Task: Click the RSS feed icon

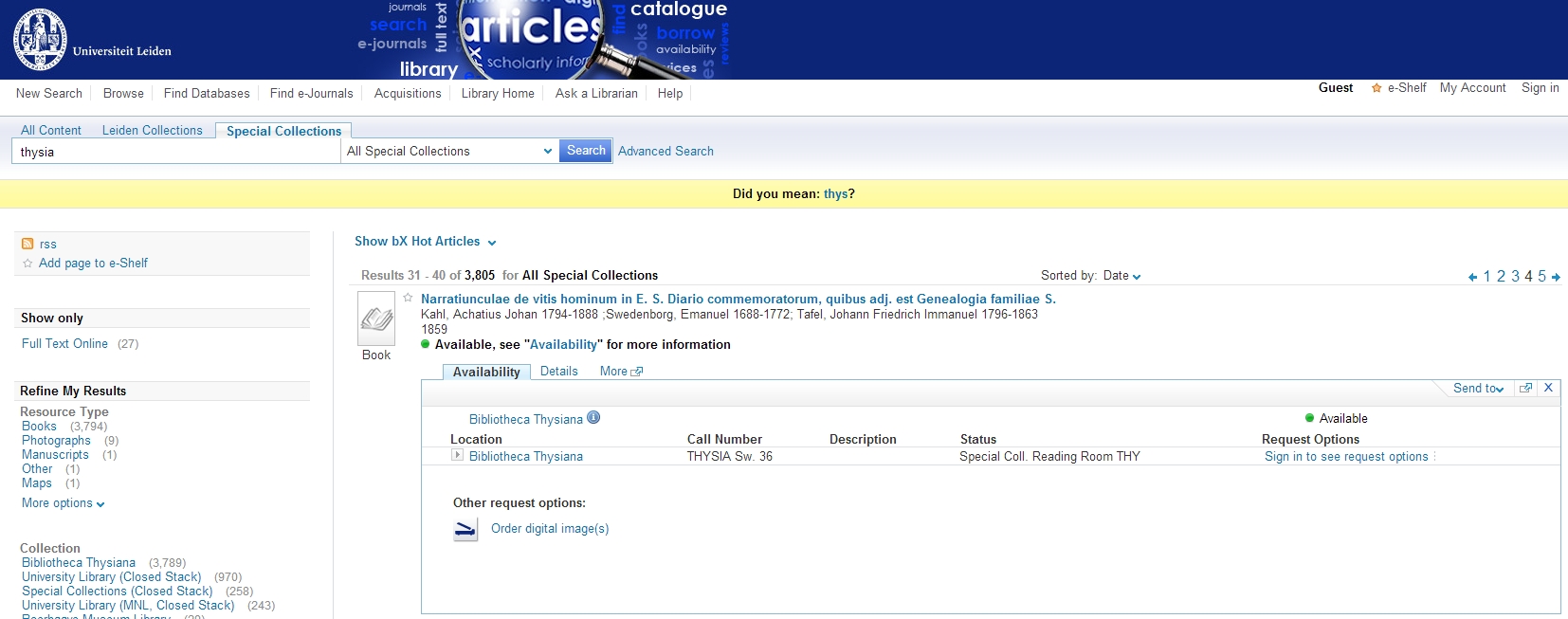Action: (27, 244)
